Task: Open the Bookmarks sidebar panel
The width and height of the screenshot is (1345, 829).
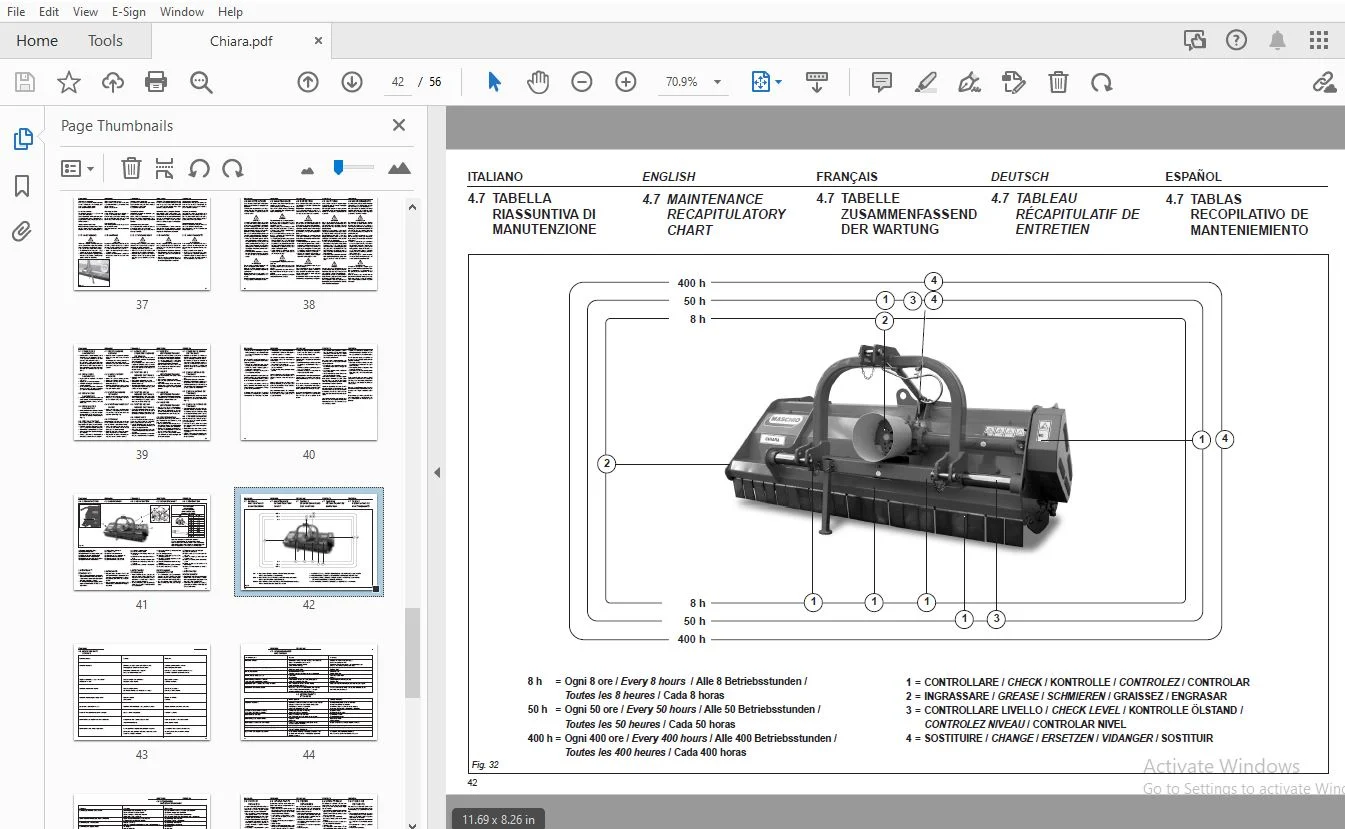Action: tap(22, 186)
